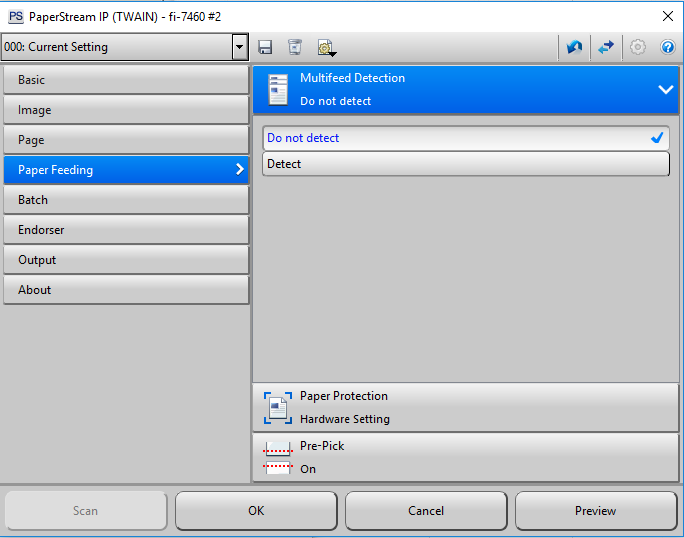Switch to the Basic tab
Image resolution: width=684 pixels, height=538 pixels.
(125, 80)
